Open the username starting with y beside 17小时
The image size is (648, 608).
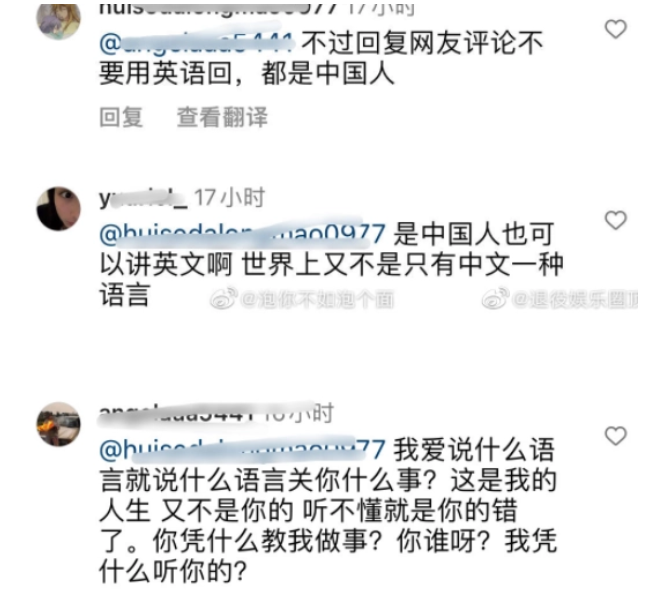pos(143,198)
